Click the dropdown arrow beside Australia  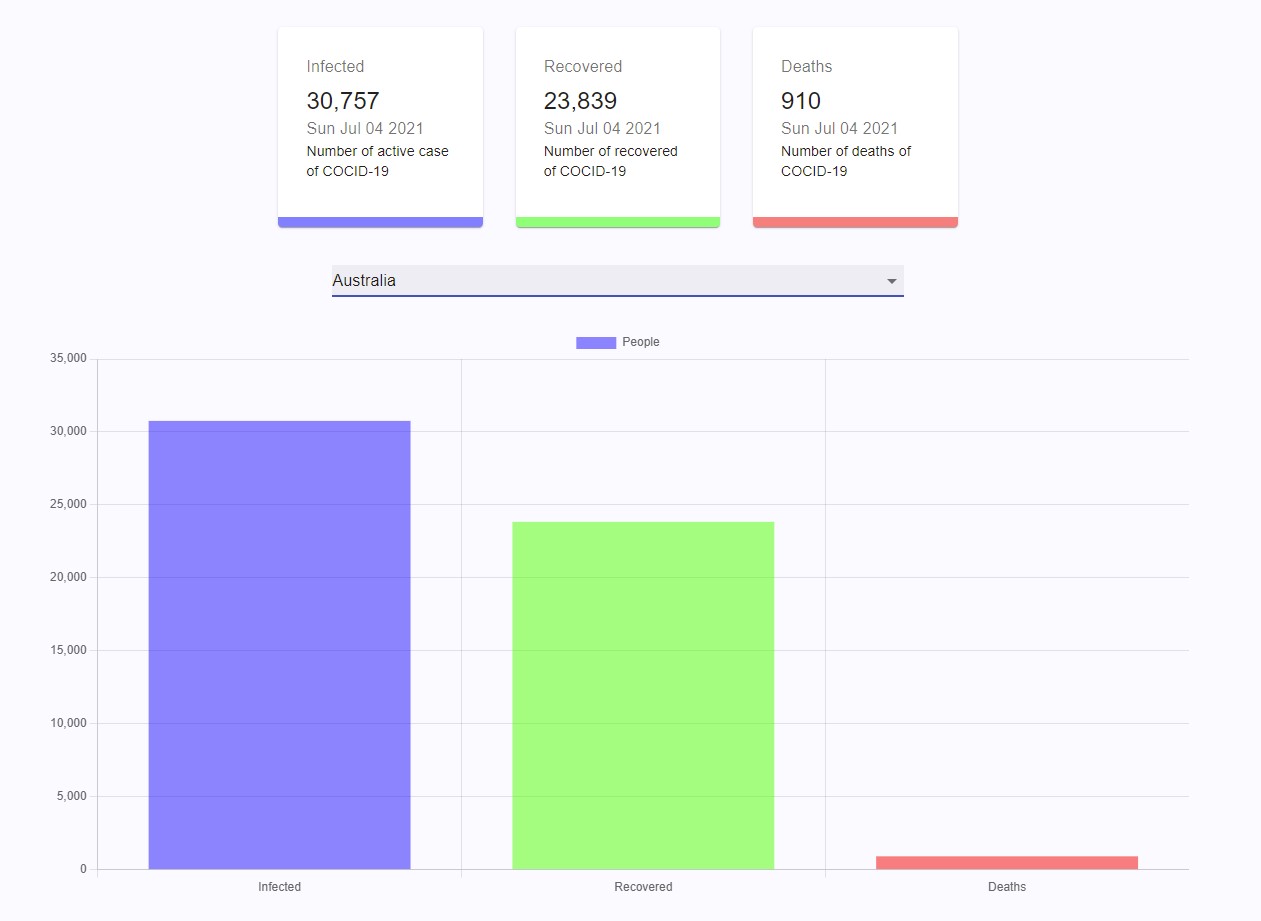(x=892, y=282)
